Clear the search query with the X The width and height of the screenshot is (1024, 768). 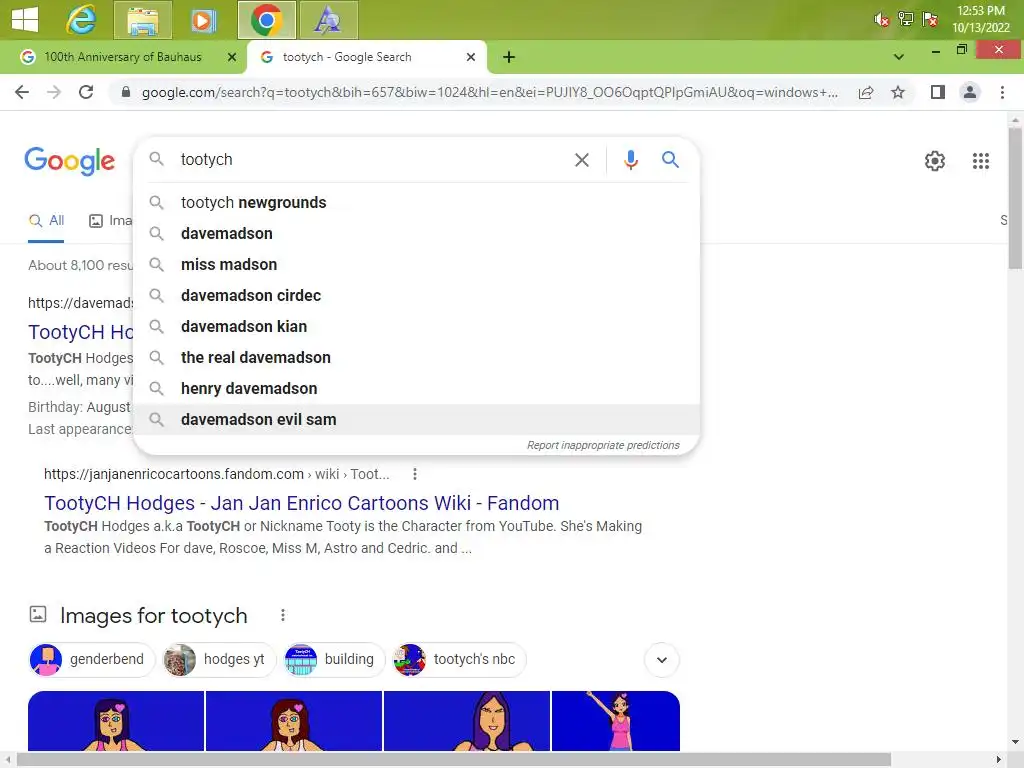pos(581,159)
